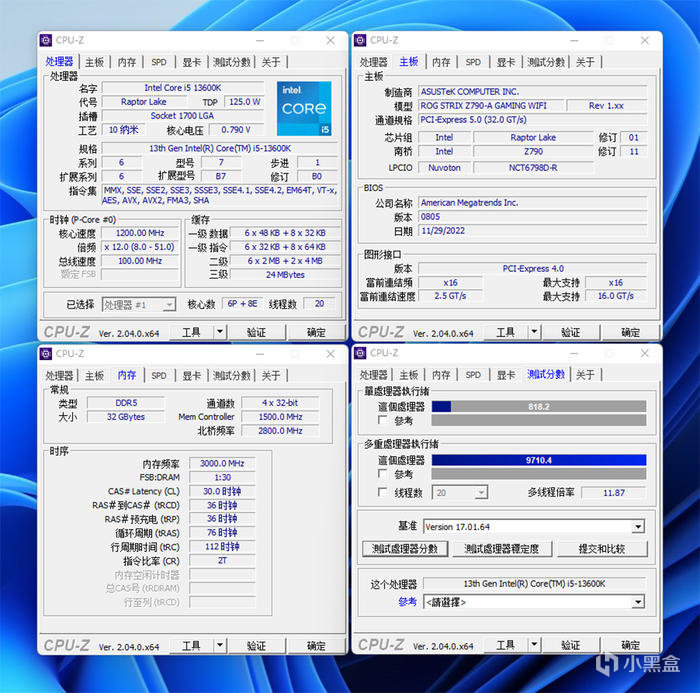Click this-processor field 13th Gen i5-13600K

coord(534,584)
